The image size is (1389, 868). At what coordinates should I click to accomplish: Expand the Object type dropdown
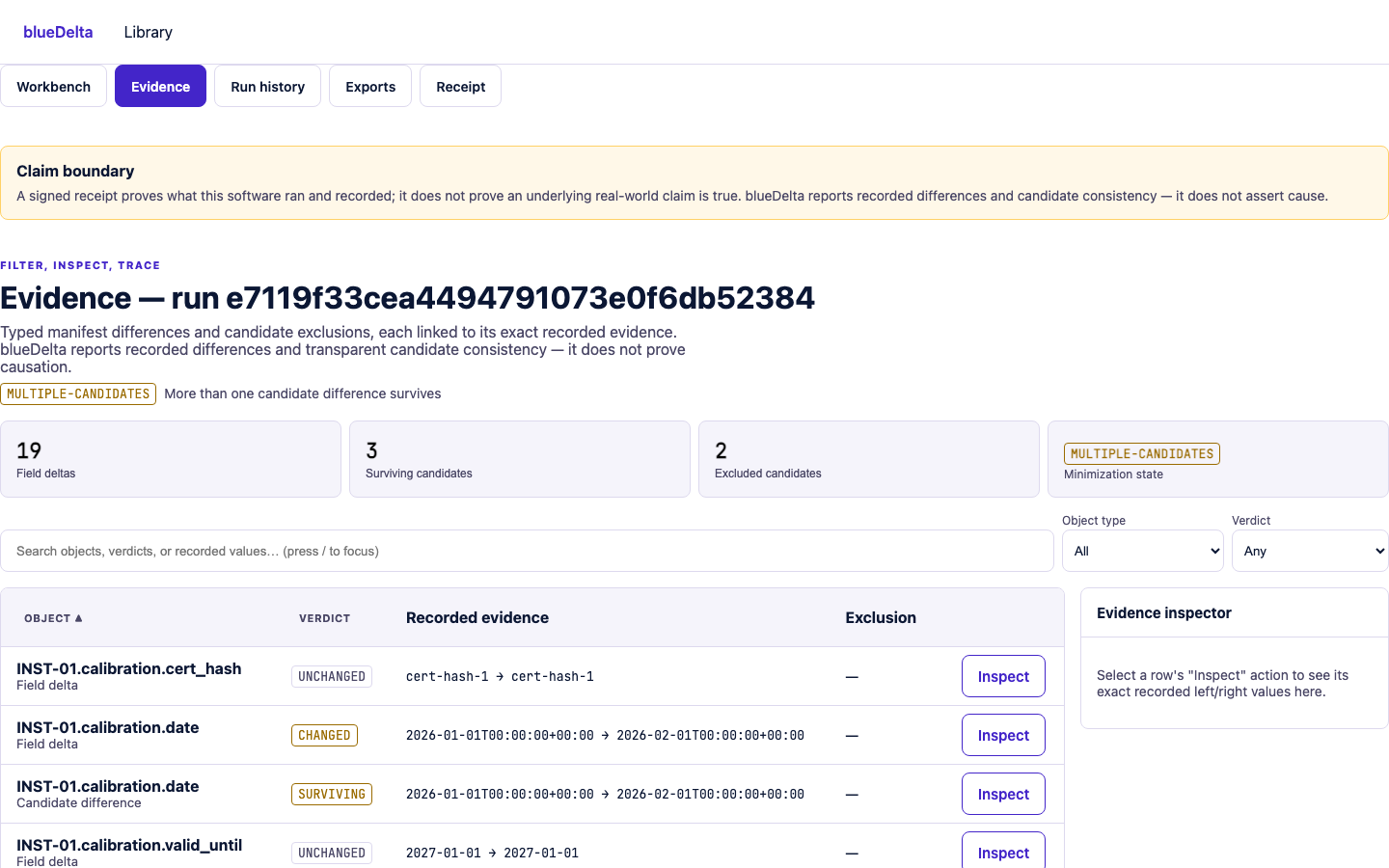pos(1143,551)
